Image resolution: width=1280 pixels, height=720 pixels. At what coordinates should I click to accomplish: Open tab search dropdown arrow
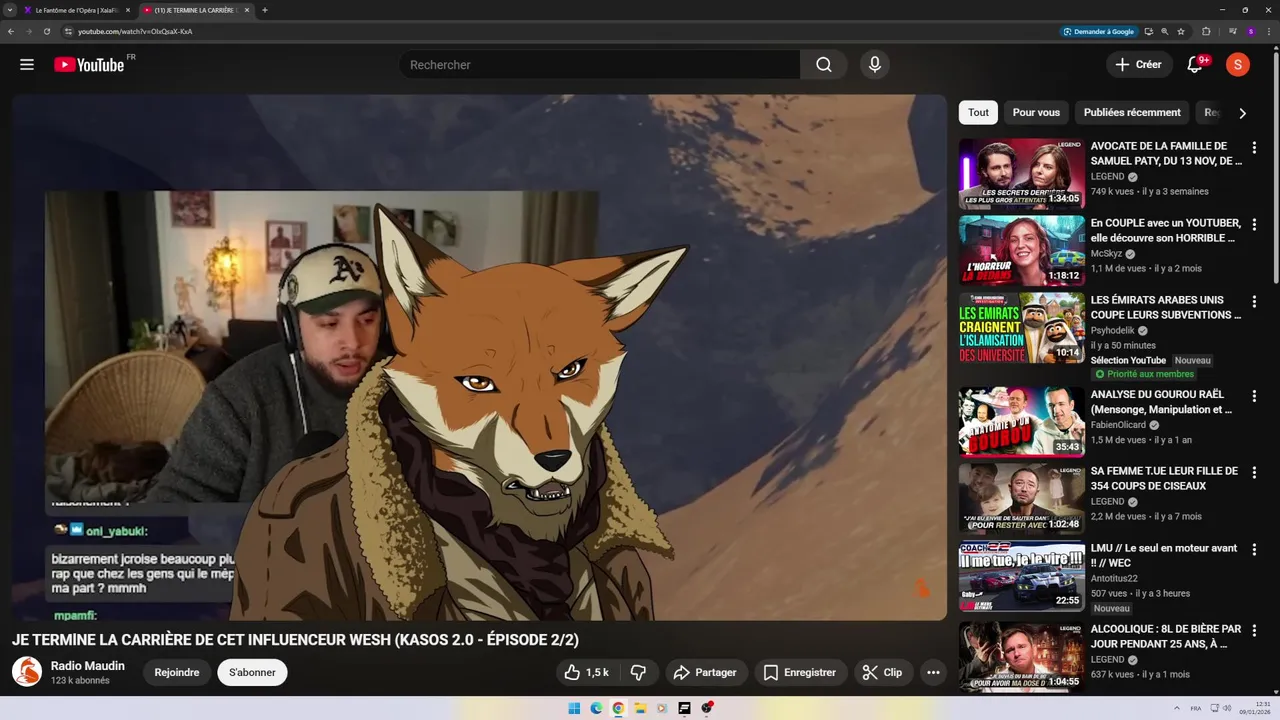(9, 10)
